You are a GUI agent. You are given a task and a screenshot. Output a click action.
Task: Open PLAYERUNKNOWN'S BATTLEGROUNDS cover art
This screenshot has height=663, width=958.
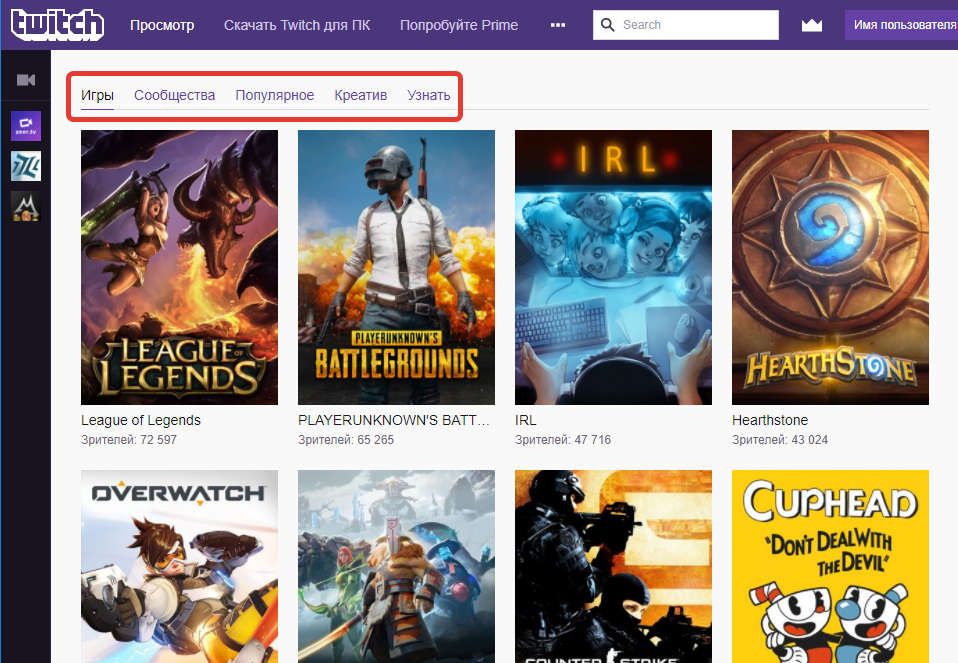click(397, 267)
